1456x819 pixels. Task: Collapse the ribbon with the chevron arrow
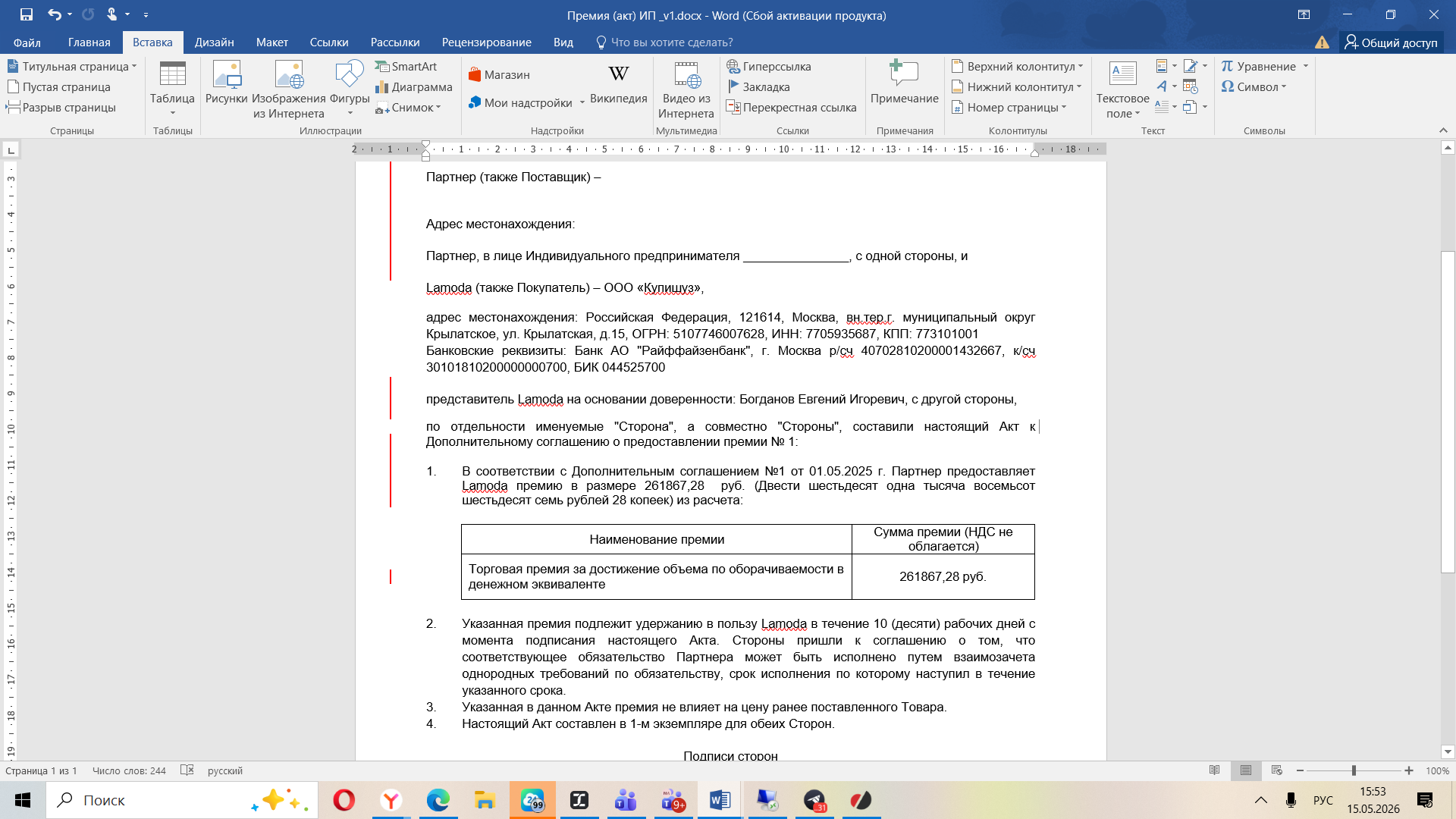[x=1443, y=130]
